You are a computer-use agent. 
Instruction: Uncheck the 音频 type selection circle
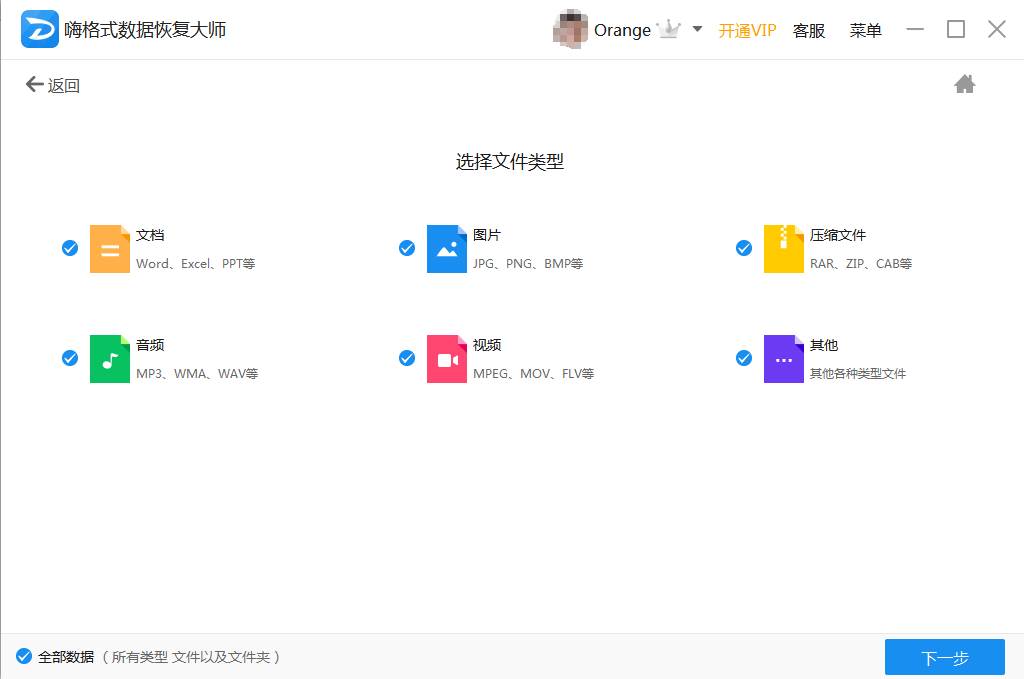pos(69,358)
